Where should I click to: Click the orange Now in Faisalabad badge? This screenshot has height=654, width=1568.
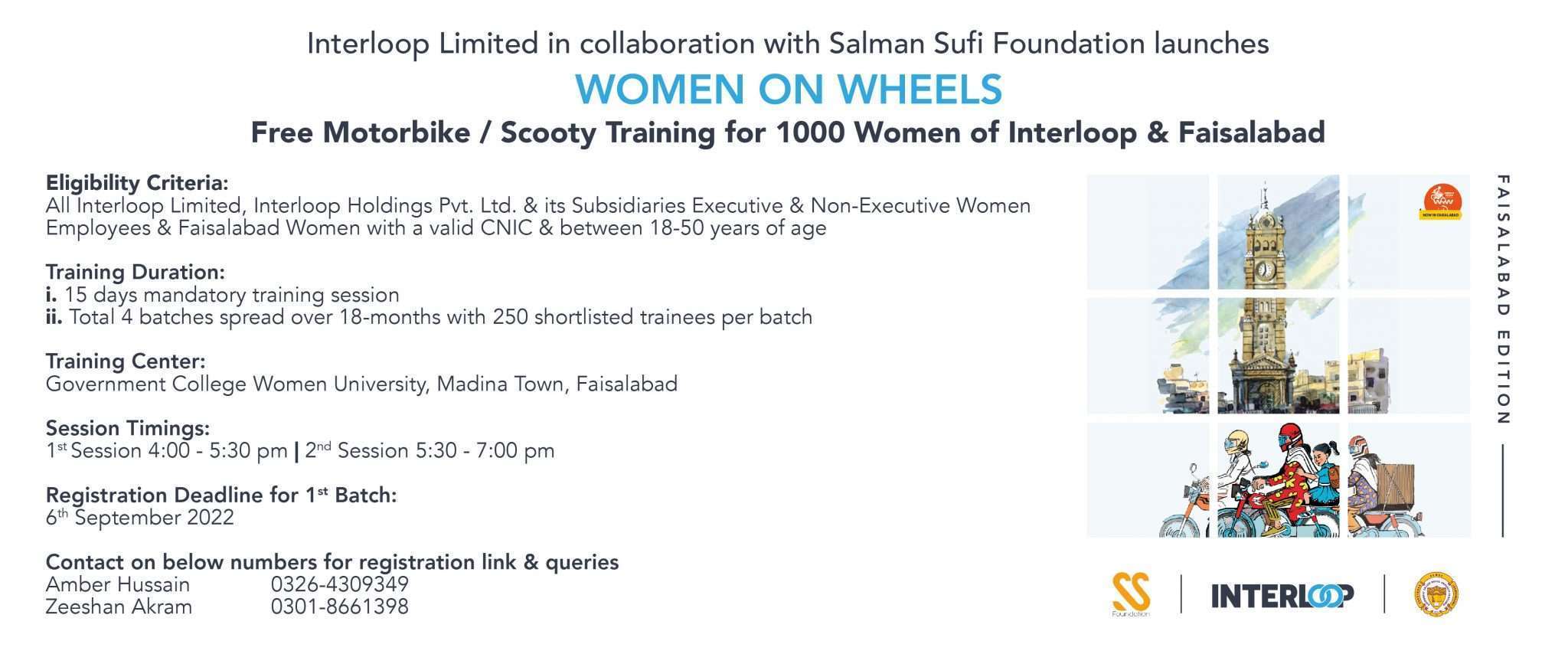[1442, 202]
